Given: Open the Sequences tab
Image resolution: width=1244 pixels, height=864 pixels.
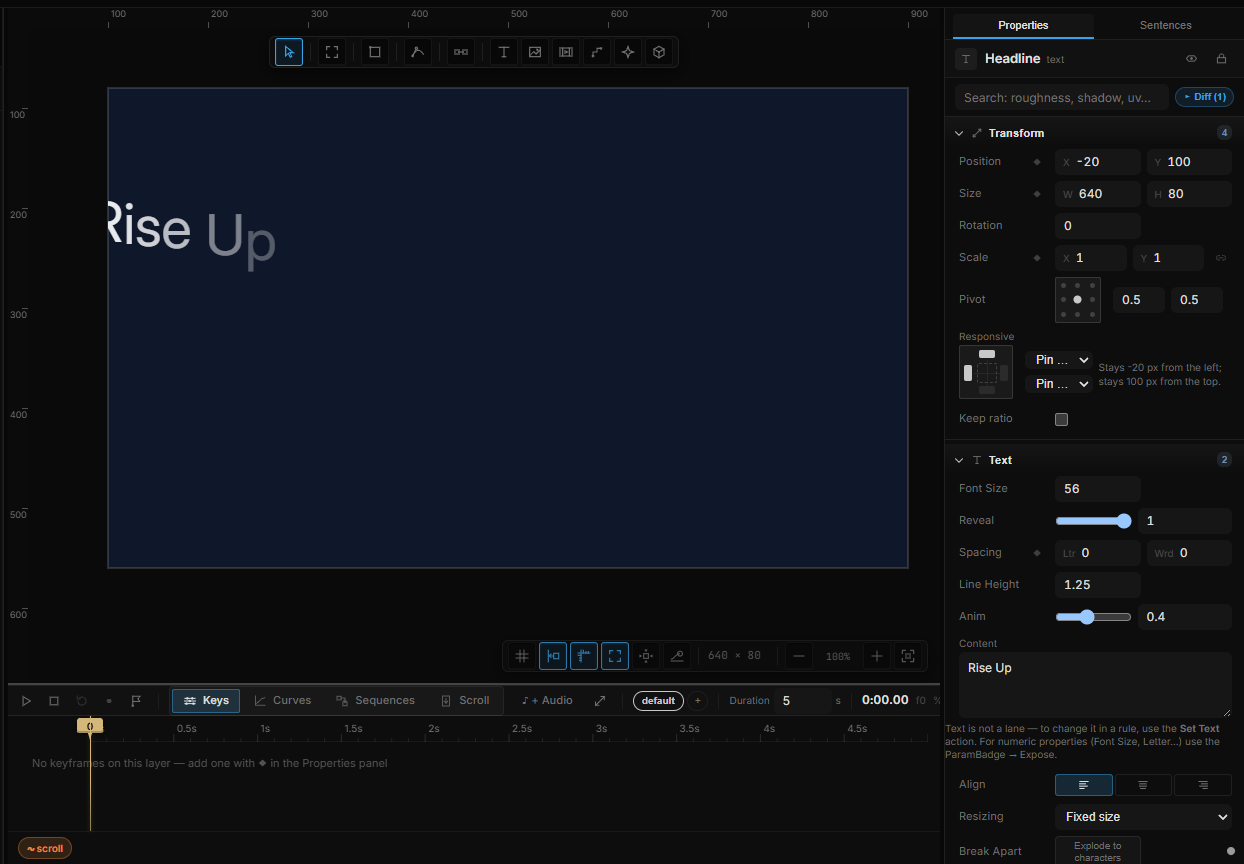Looking at the screenshot, I should click(375, 701).
